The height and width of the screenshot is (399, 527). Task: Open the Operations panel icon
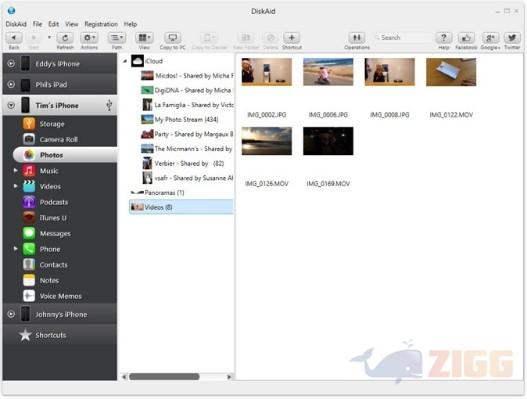pos(357,38)
